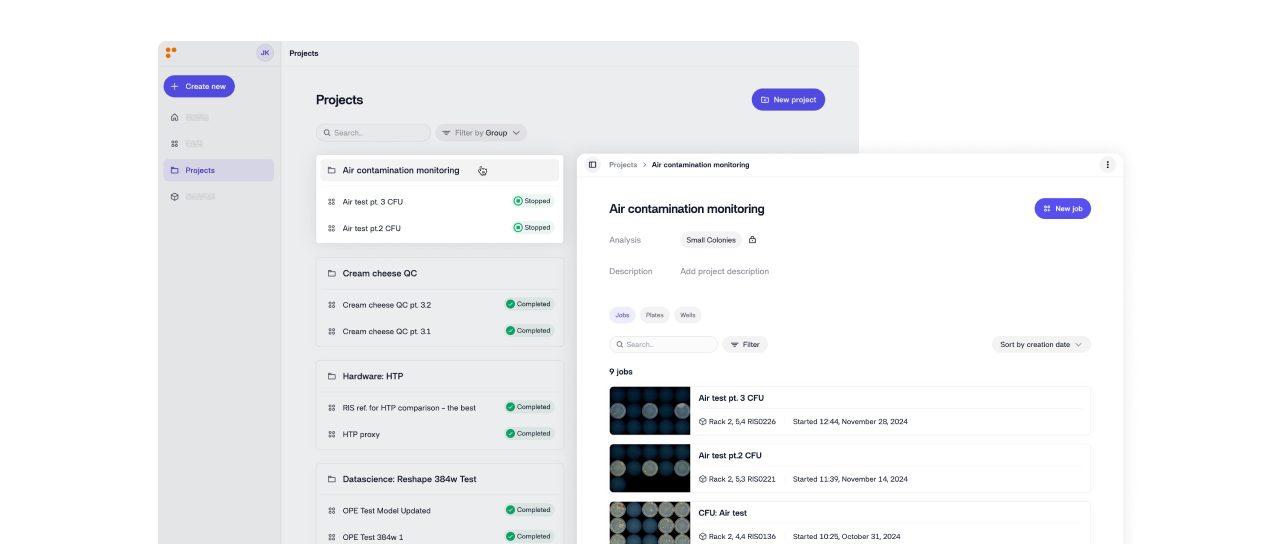
Task: Open Cream cheese QC pt. 3.1 job
Action: pos(386,331)
